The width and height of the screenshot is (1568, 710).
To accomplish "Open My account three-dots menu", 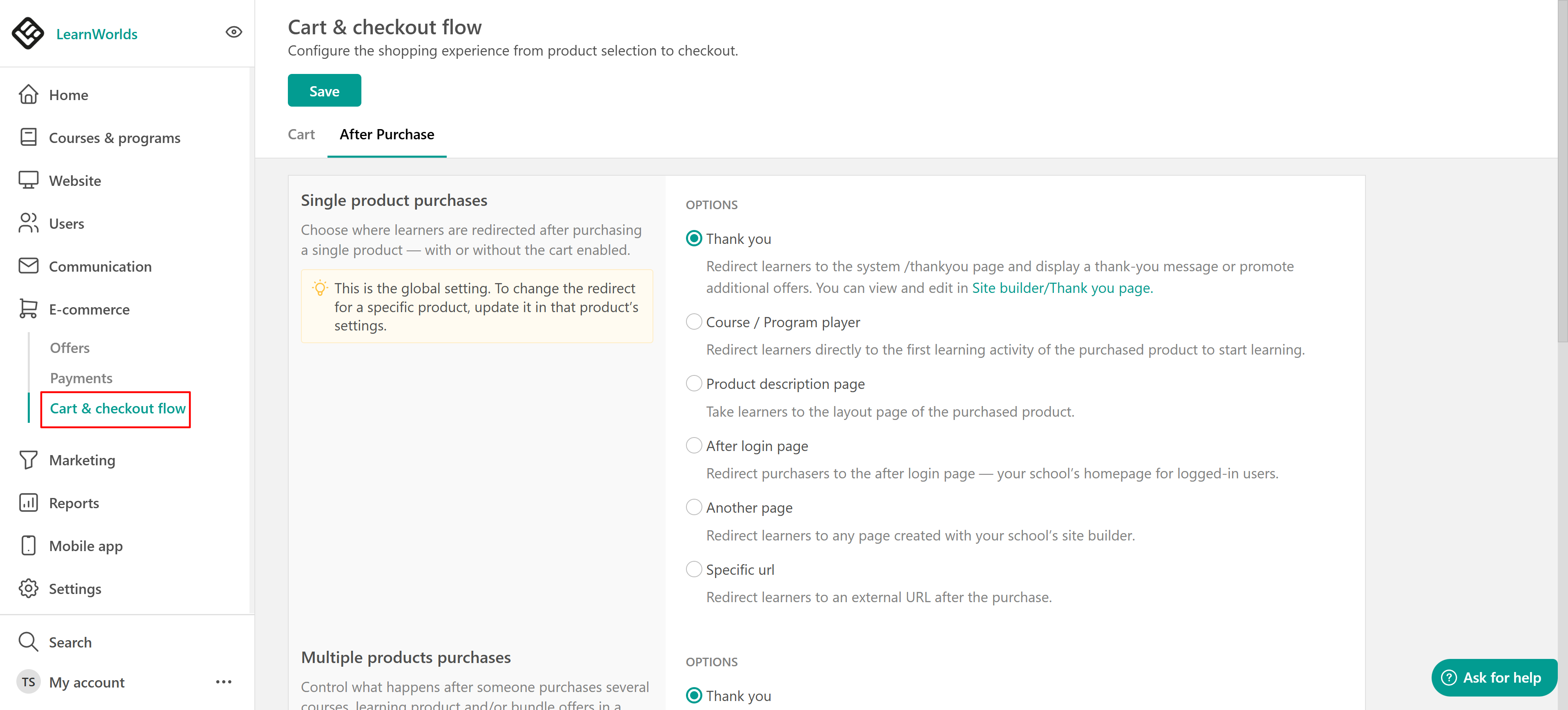I will tap(223, 681).
